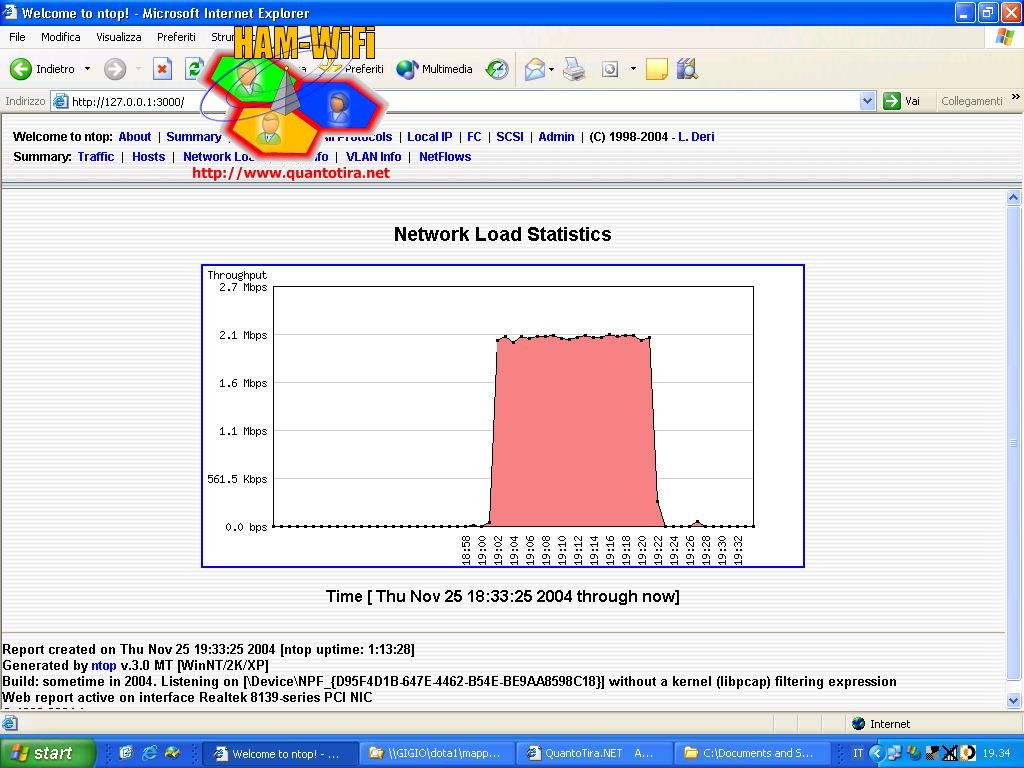Open the Local IP link
The image size is (1024, 768).
coord(429,137)
